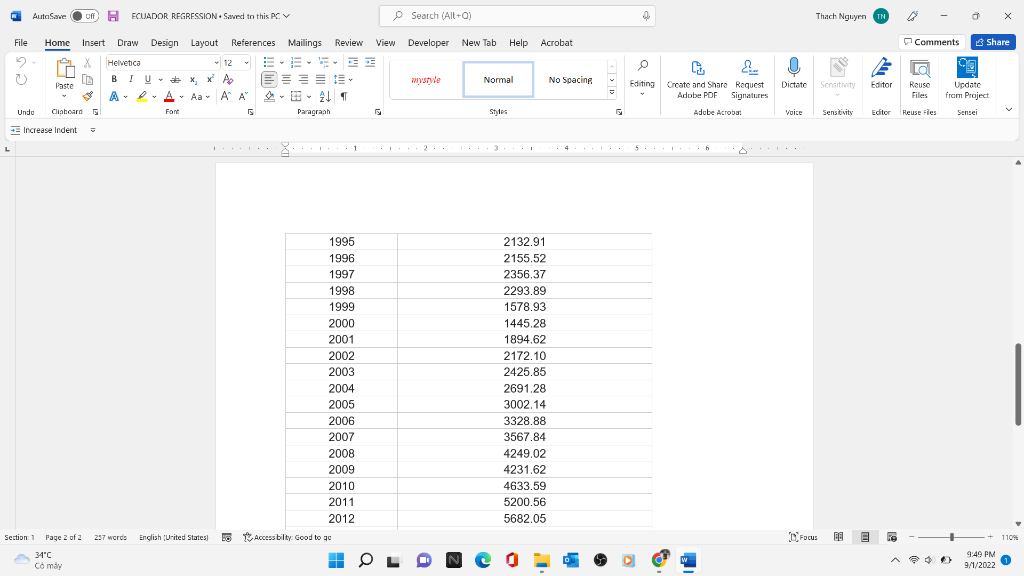Screen dimensions: 1024x576
Task: Apply yellow text highlight color
Action: pyautogui.click(x=142, y=96)
